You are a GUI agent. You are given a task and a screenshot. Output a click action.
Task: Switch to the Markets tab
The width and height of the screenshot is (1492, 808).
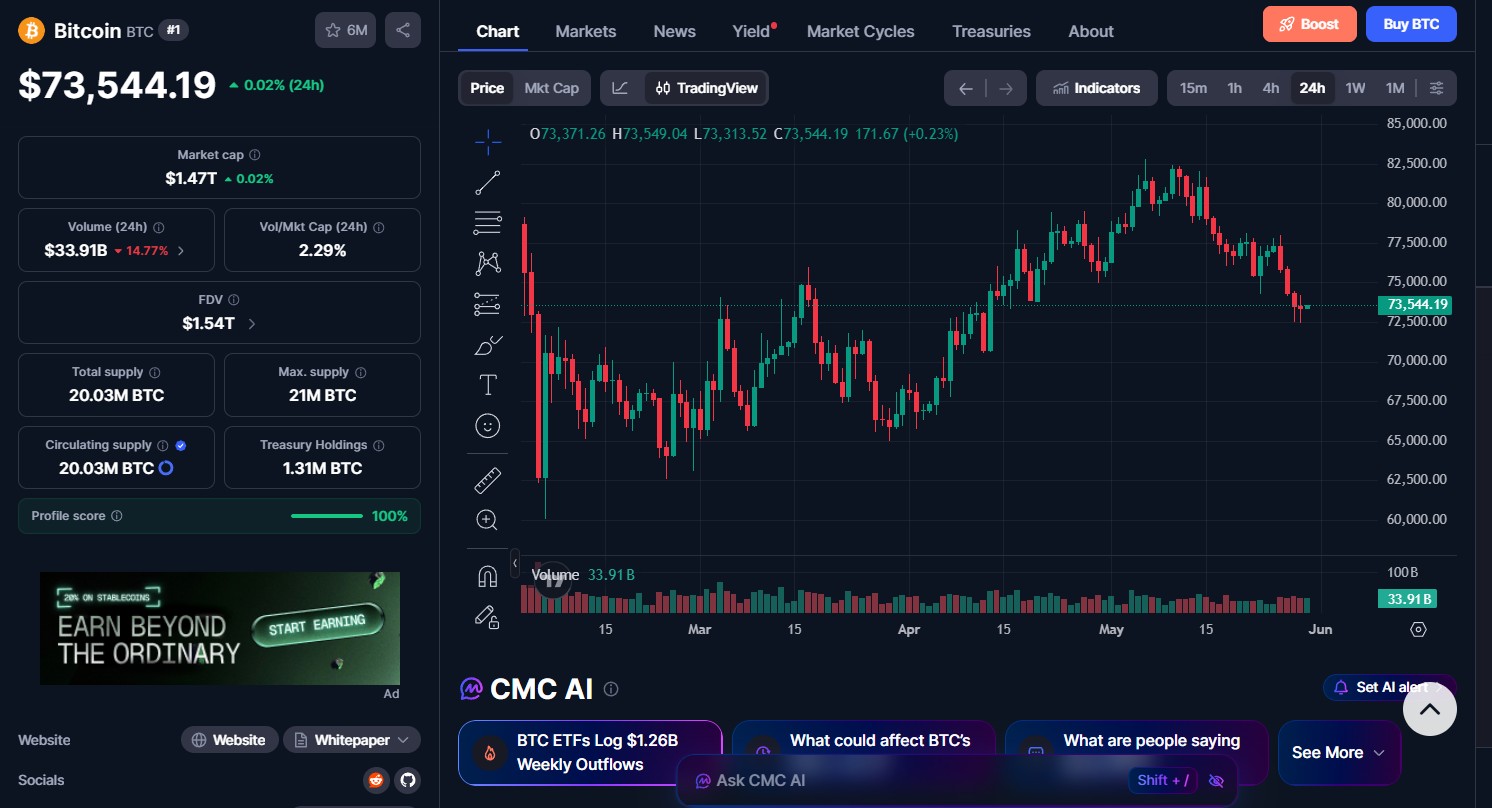(586, 31)
